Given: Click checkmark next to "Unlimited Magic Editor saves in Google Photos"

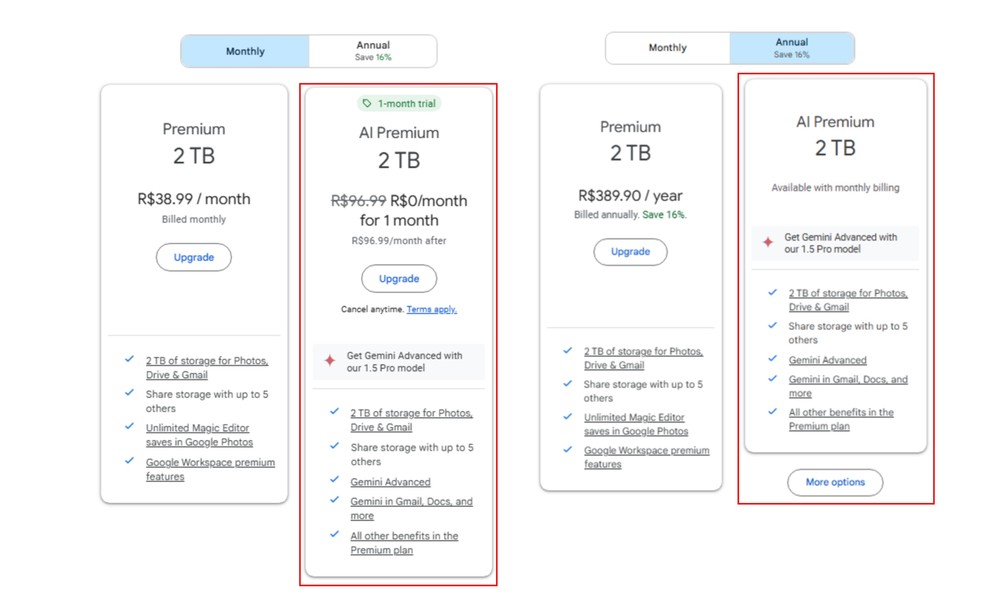Looking at the screenshot, I should pyautogui.click(x=129, y=428).
